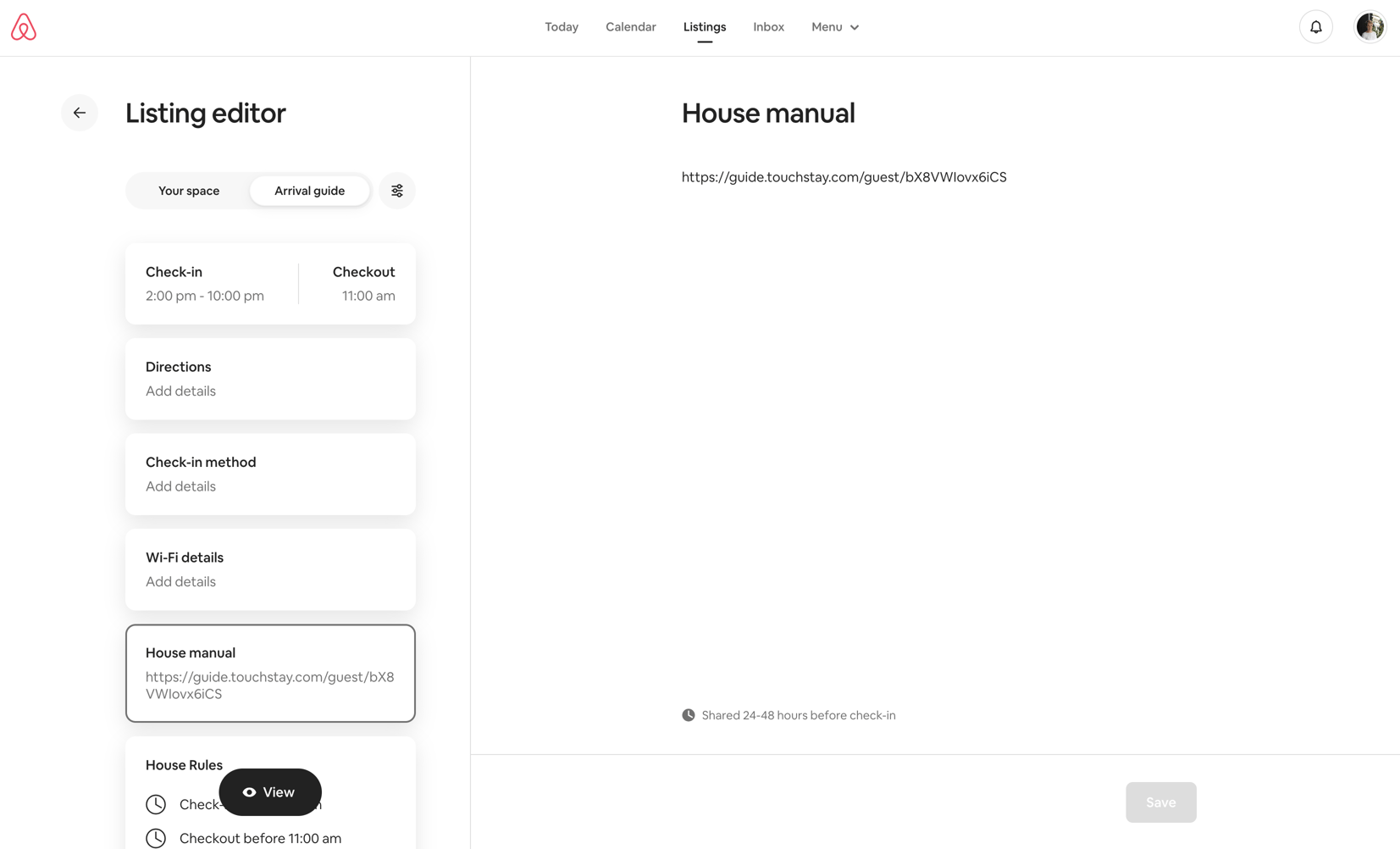Screen dimensions: 1400x849
Task: Open the Calendar page
Action: coord(630,26)
